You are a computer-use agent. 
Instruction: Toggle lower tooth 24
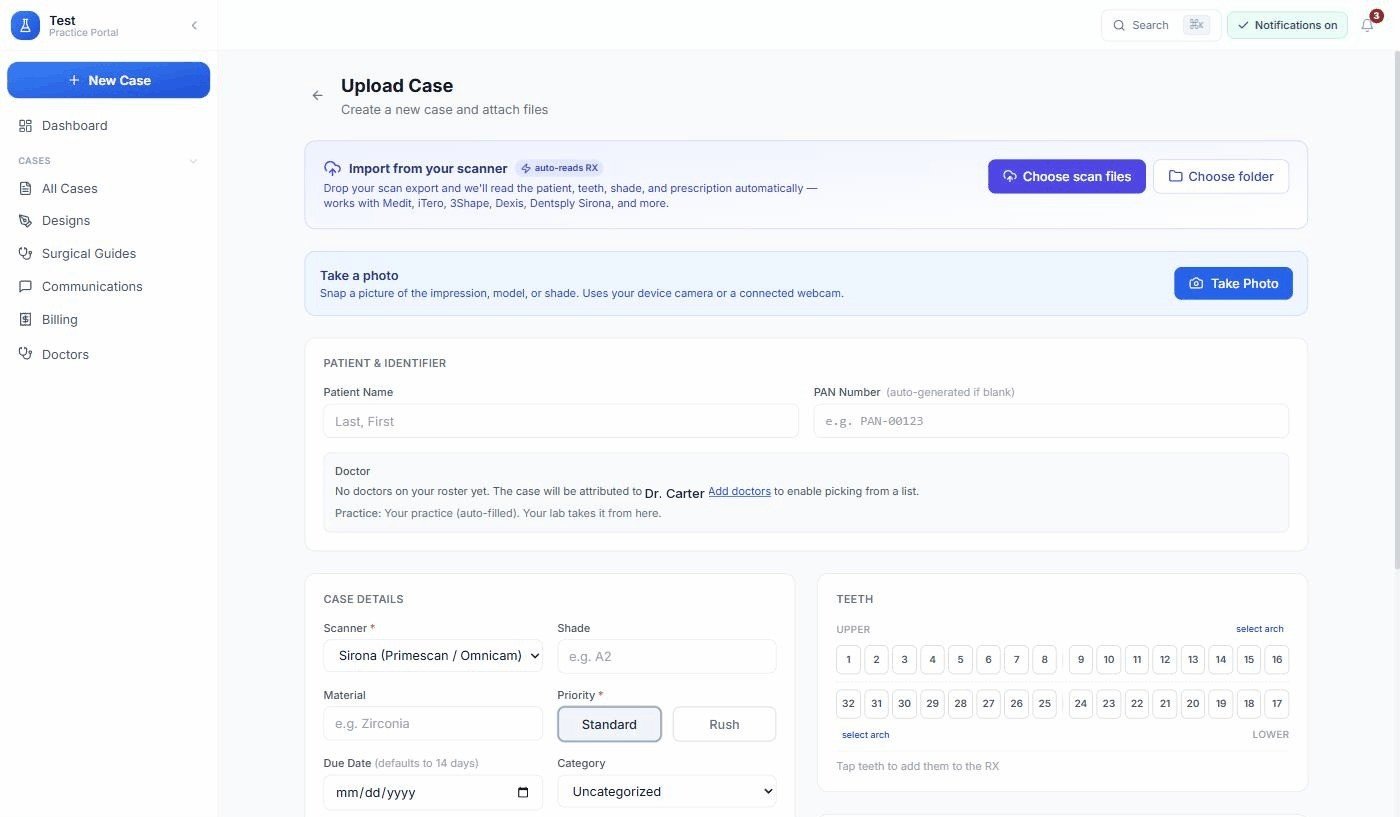pyautogui.click(x=1080, y=703)
